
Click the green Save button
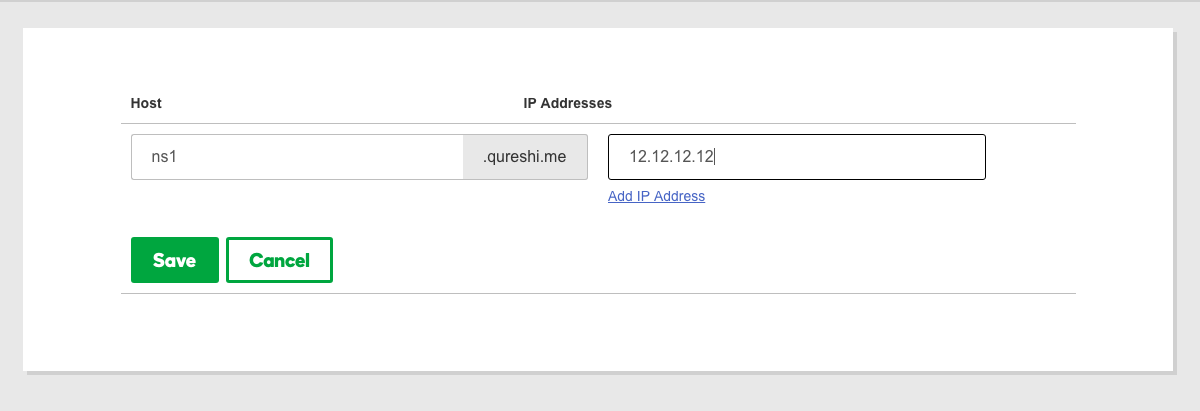(174, 260)
